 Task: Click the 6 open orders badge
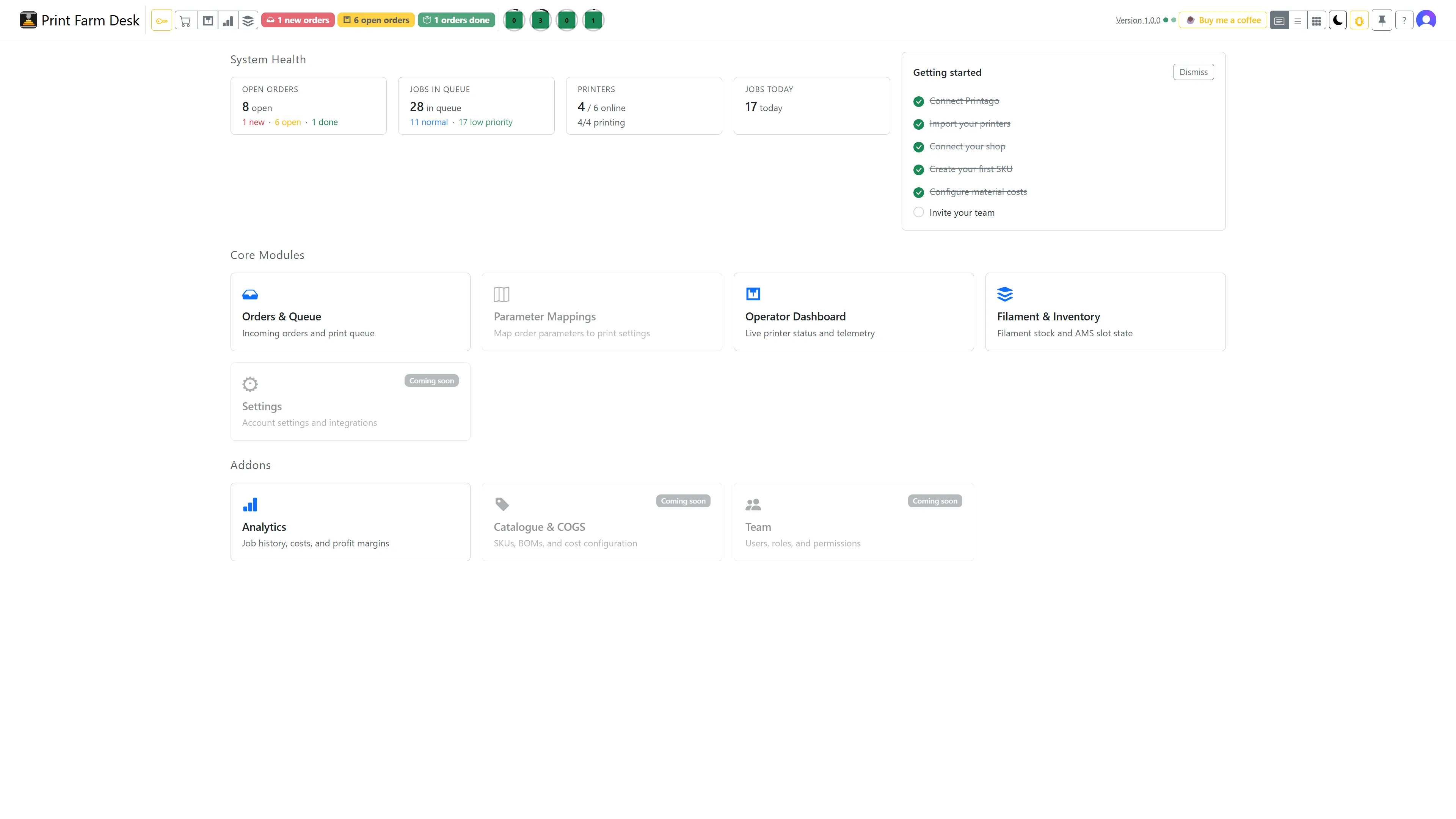(x=376, y=20)
